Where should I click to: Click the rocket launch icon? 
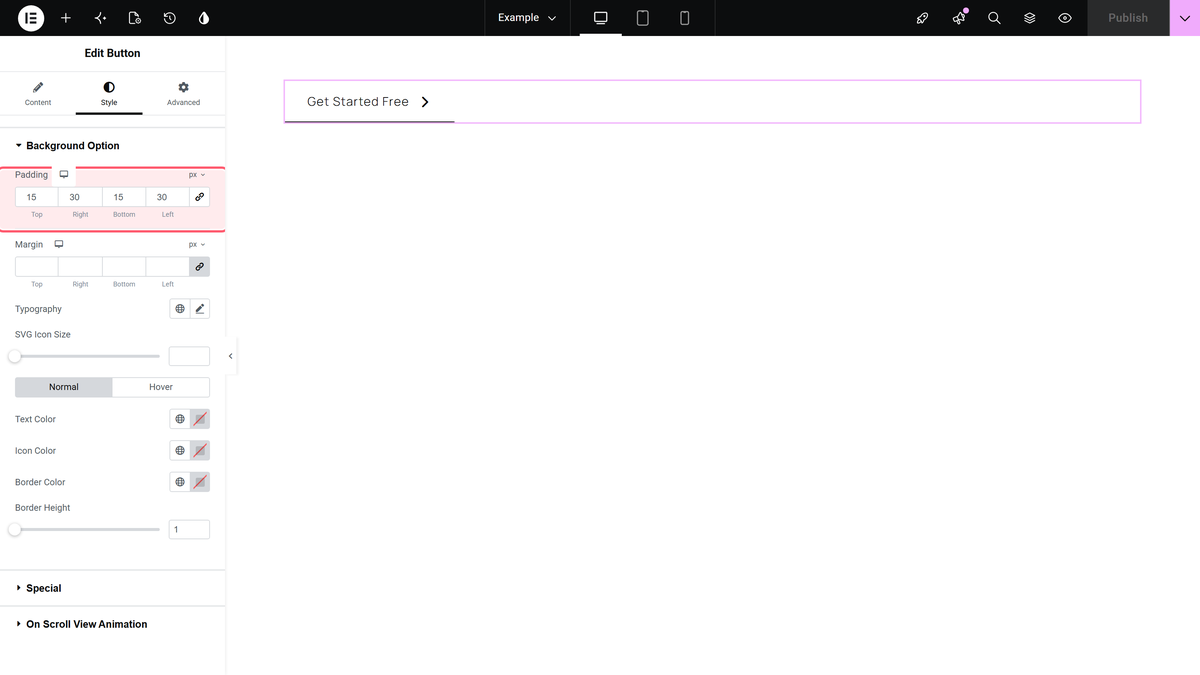pos(922,18)
